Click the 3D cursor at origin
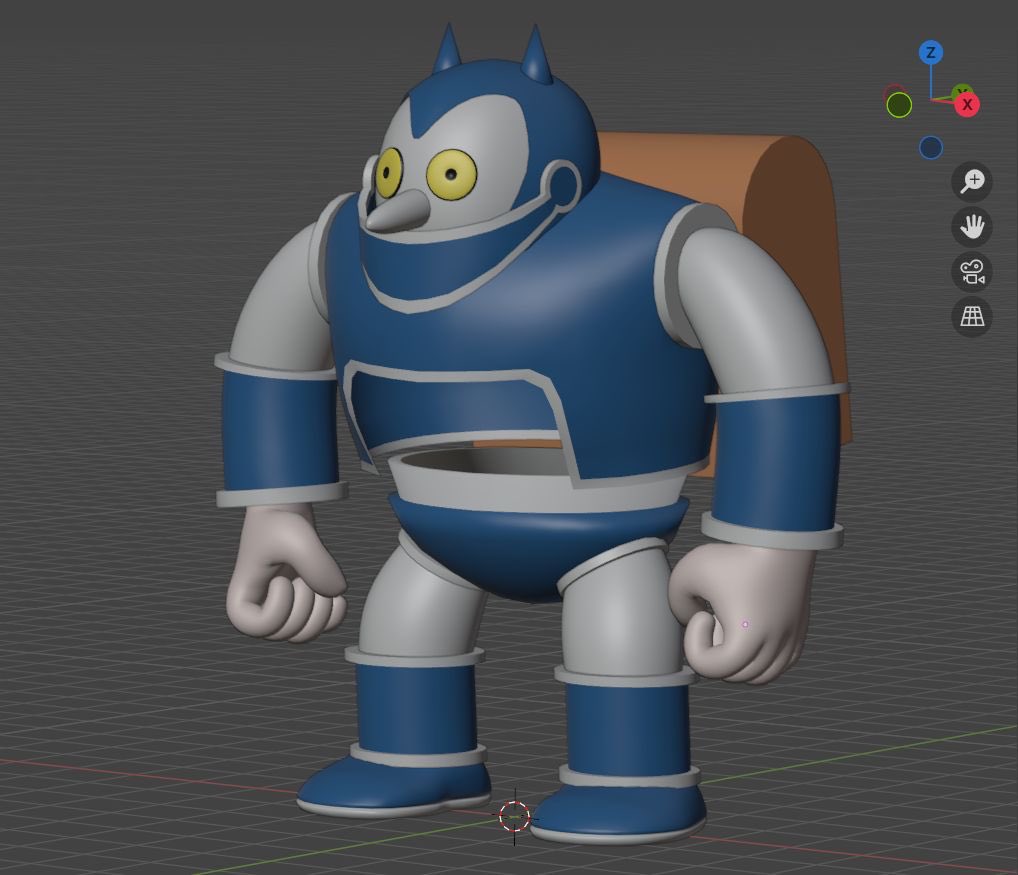 coord(515,817)
